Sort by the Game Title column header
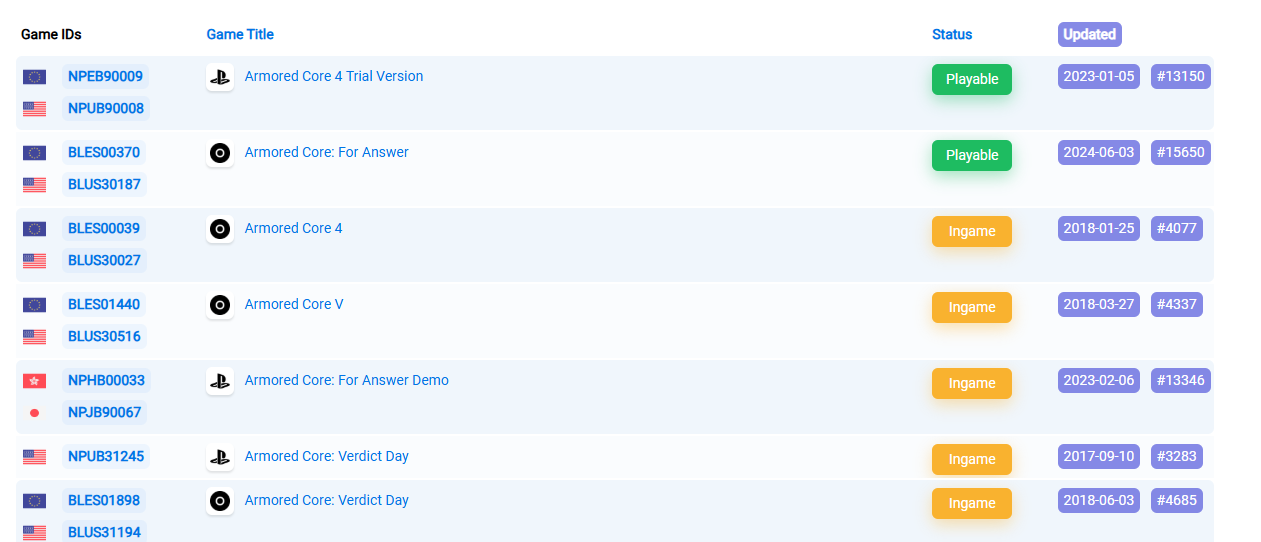Screen dimensions: 1261x542 click(x=240, y=34)
